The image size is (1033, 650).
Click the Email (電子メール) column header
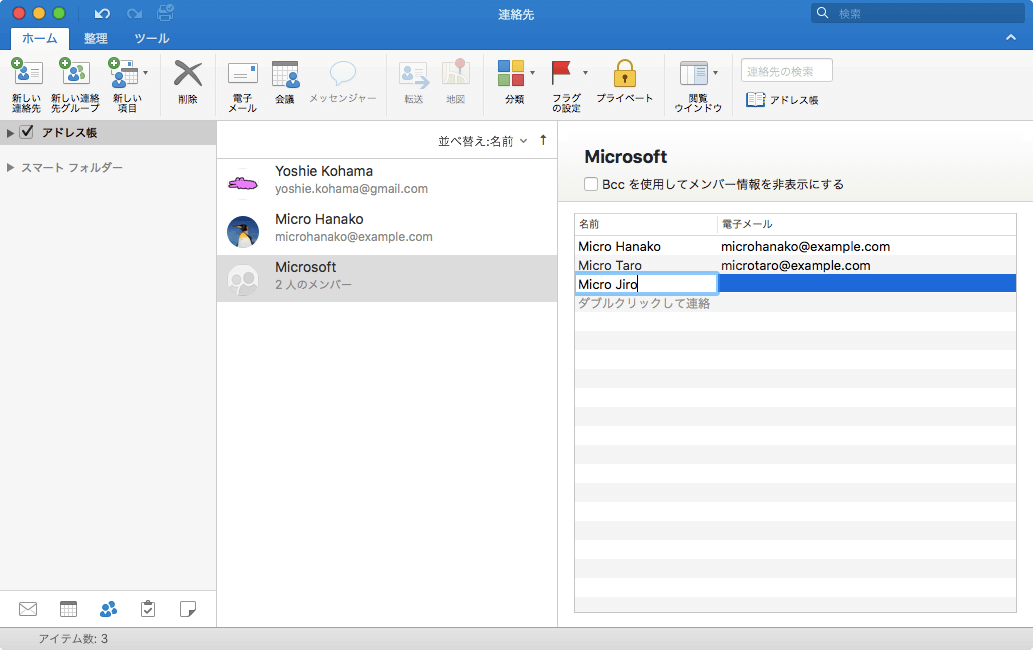pos(866,224)
